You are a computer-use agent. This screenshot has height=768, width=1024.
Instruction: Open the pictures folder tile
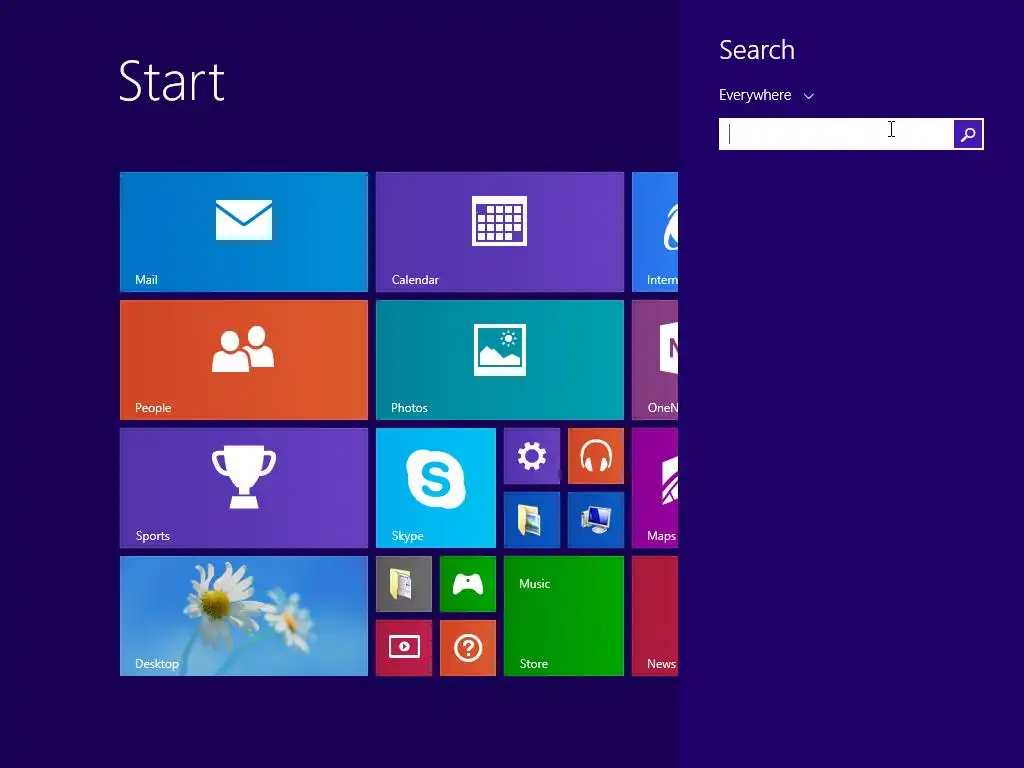532,520
